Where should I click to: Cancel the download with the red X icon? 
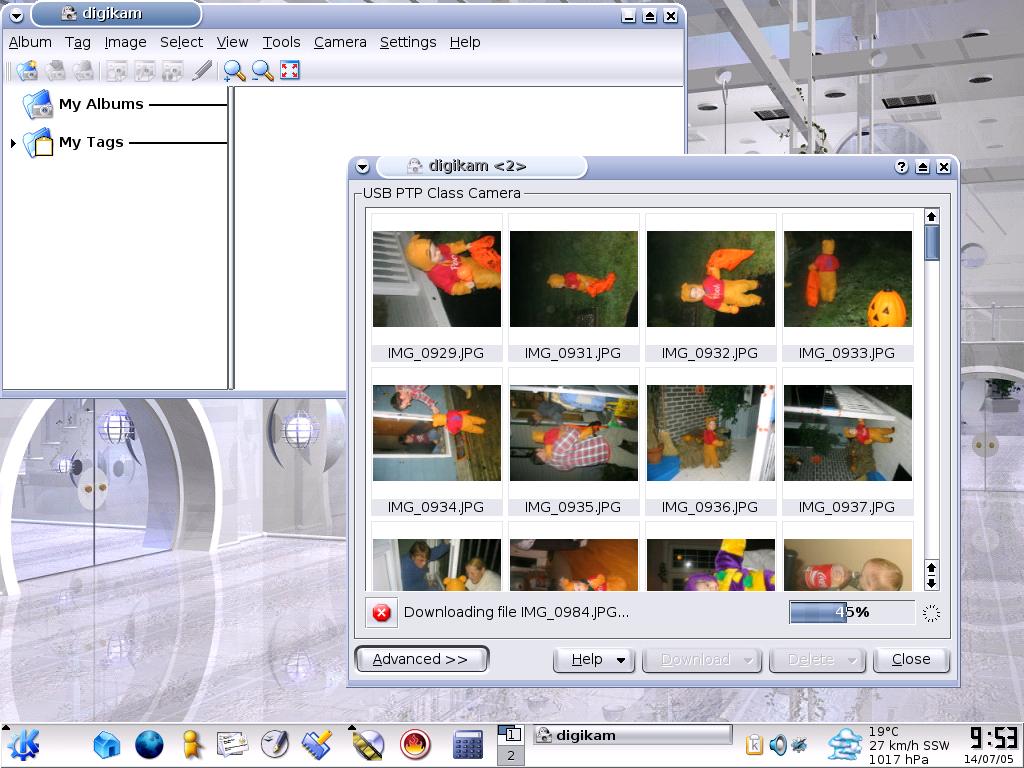point(381,612)
